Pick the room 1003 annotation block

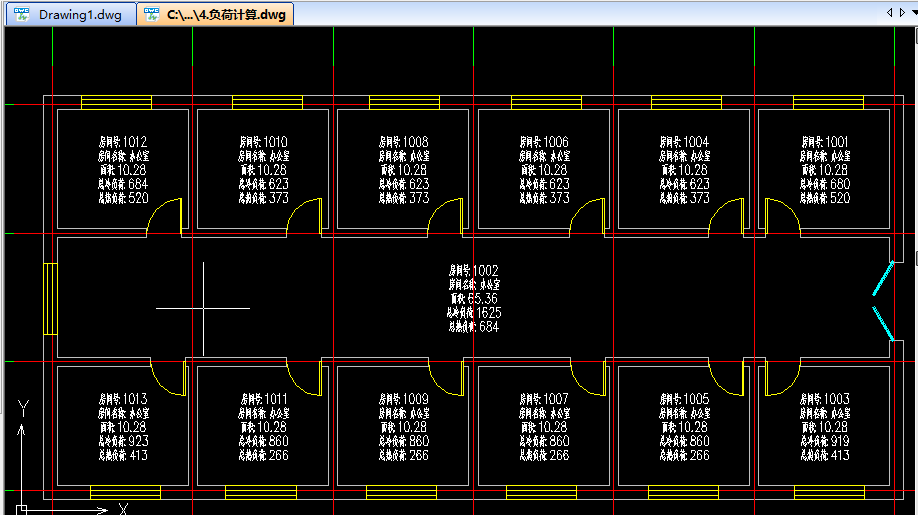tap(825, 427)
